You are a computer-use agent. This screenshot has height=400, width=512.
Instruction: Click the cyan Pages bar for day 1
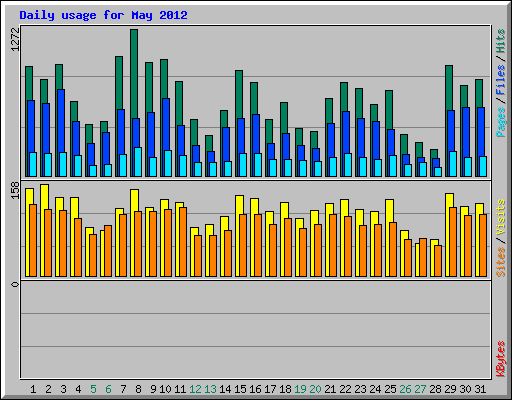(x=33, y=164)
